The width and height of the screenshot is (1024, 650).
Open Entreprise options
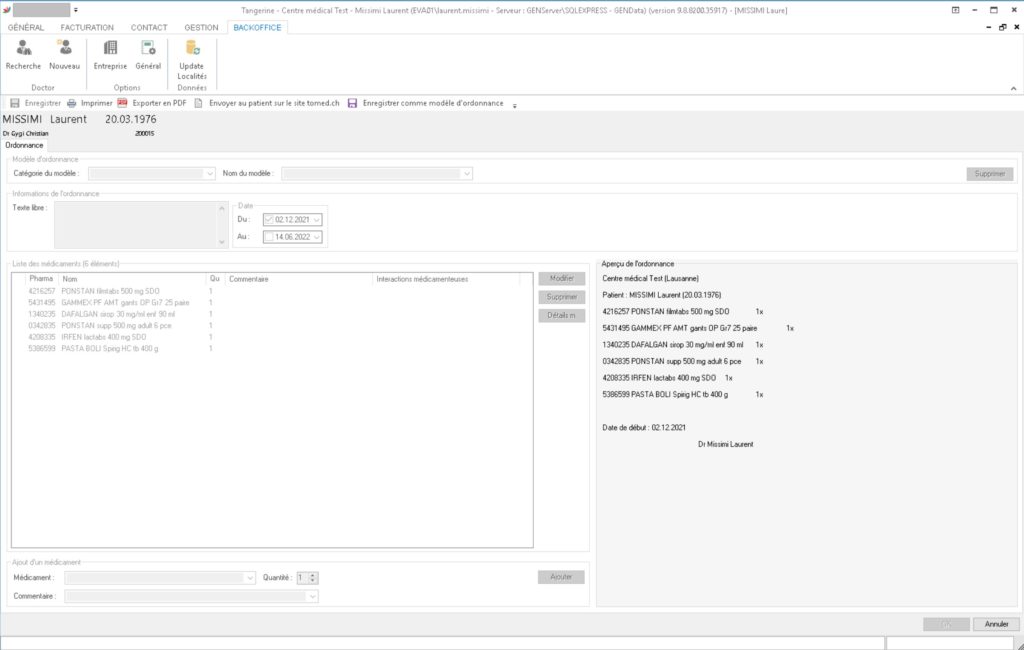point(110,54)
